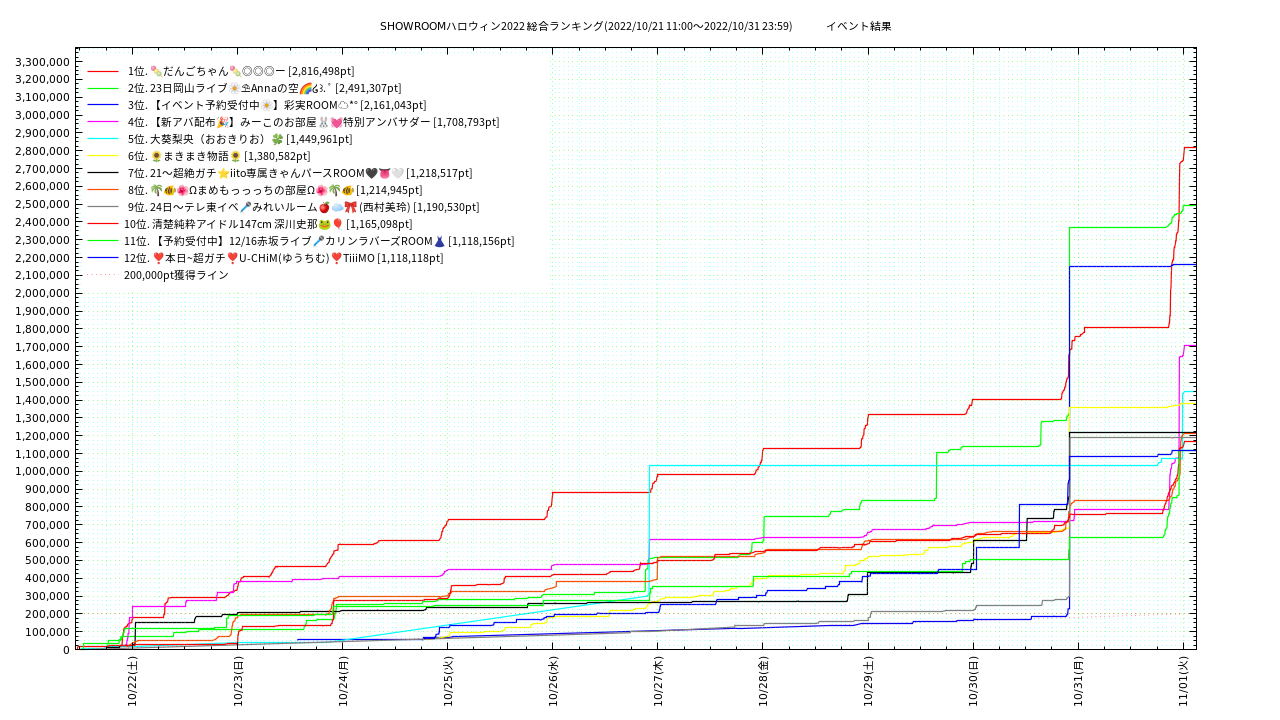Click the 500,000 y-axis label
Image resolution: width=1280 pixels, height=720 pixels.
47,560
